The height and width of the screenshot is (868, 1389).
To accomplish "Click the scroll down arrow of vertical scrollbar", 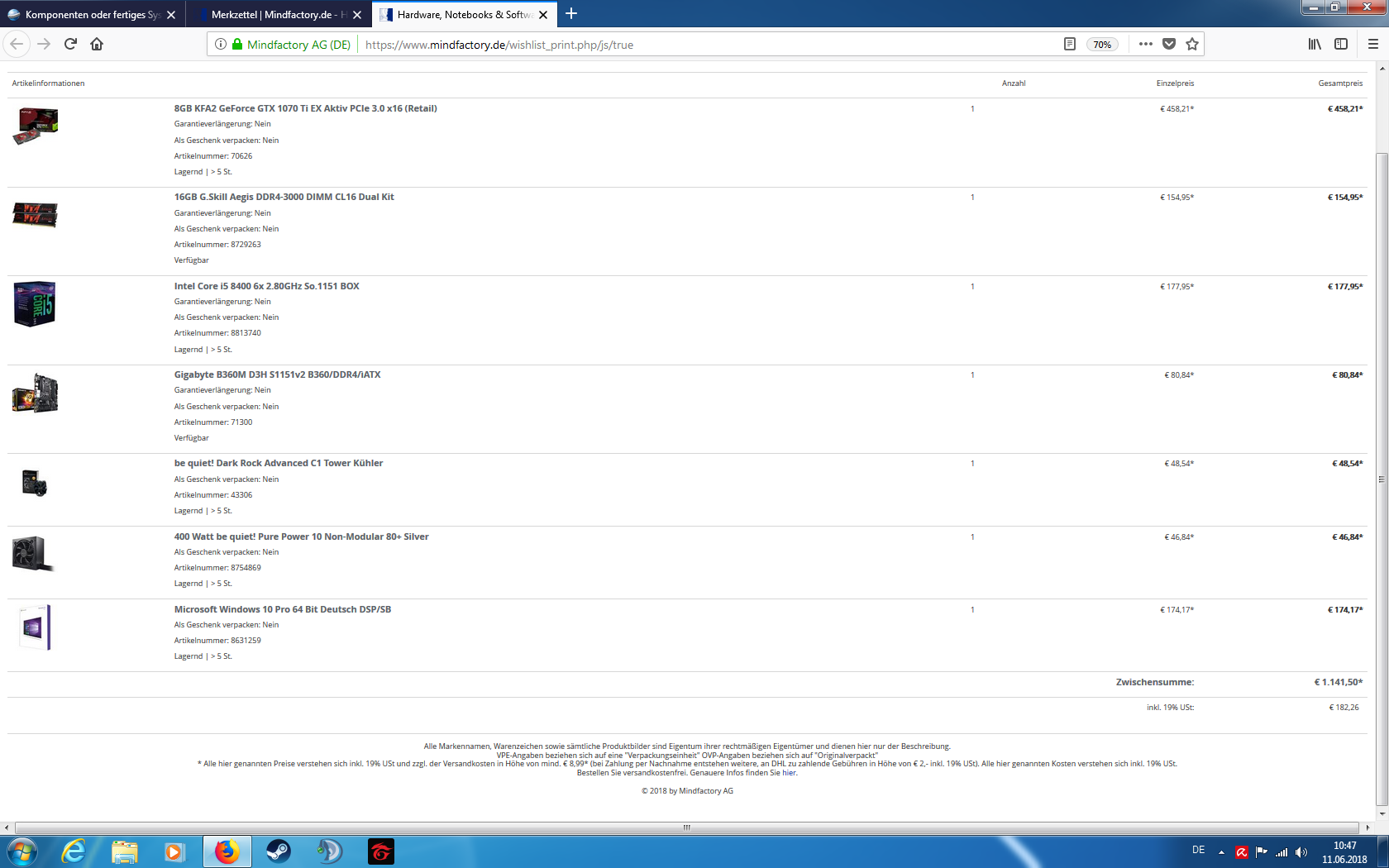I will click(1382, 814).
